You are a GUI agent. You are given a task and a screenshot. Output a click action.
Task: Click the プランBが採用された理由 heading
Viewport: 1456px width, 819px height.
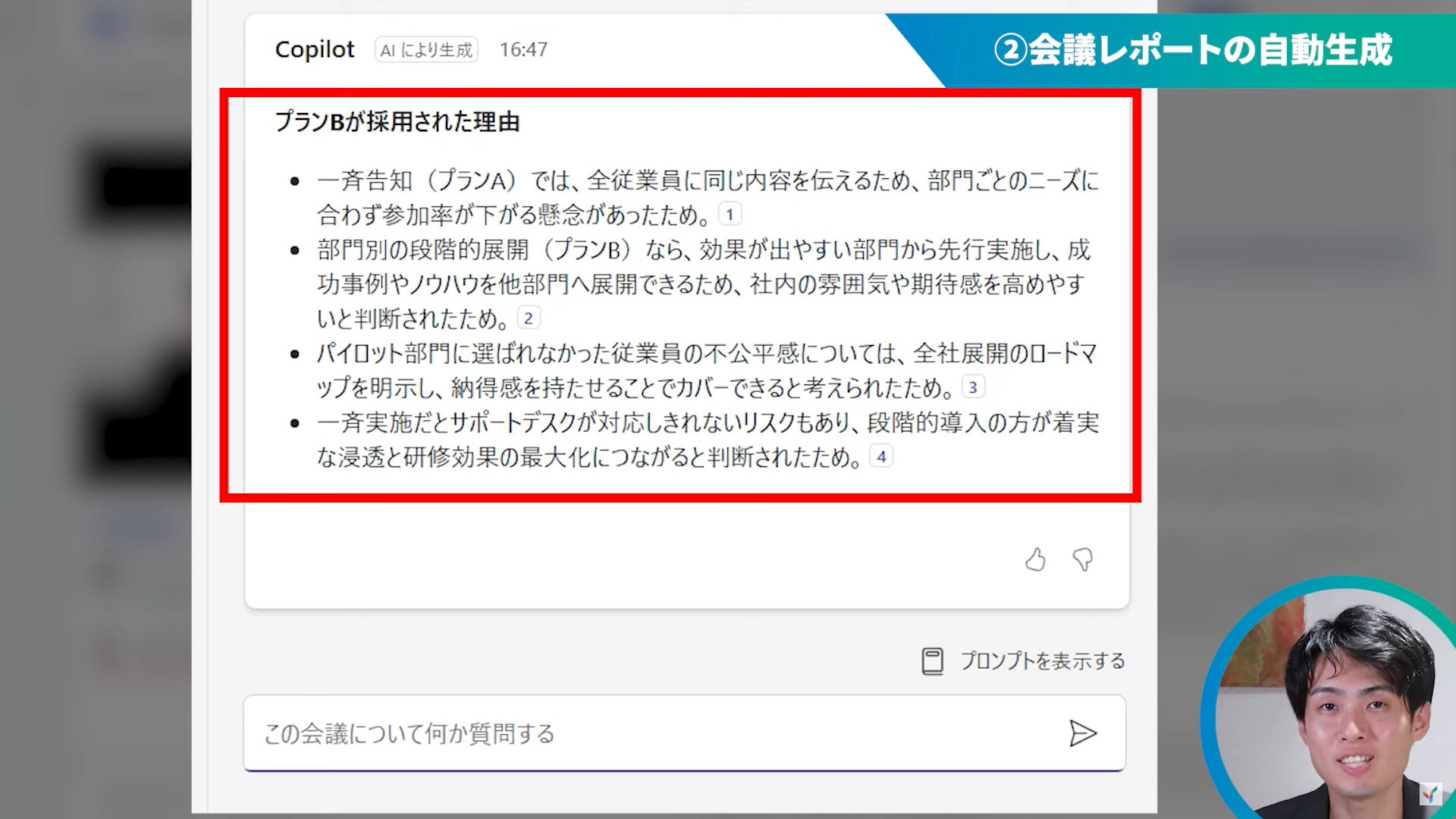click(397, 121)
